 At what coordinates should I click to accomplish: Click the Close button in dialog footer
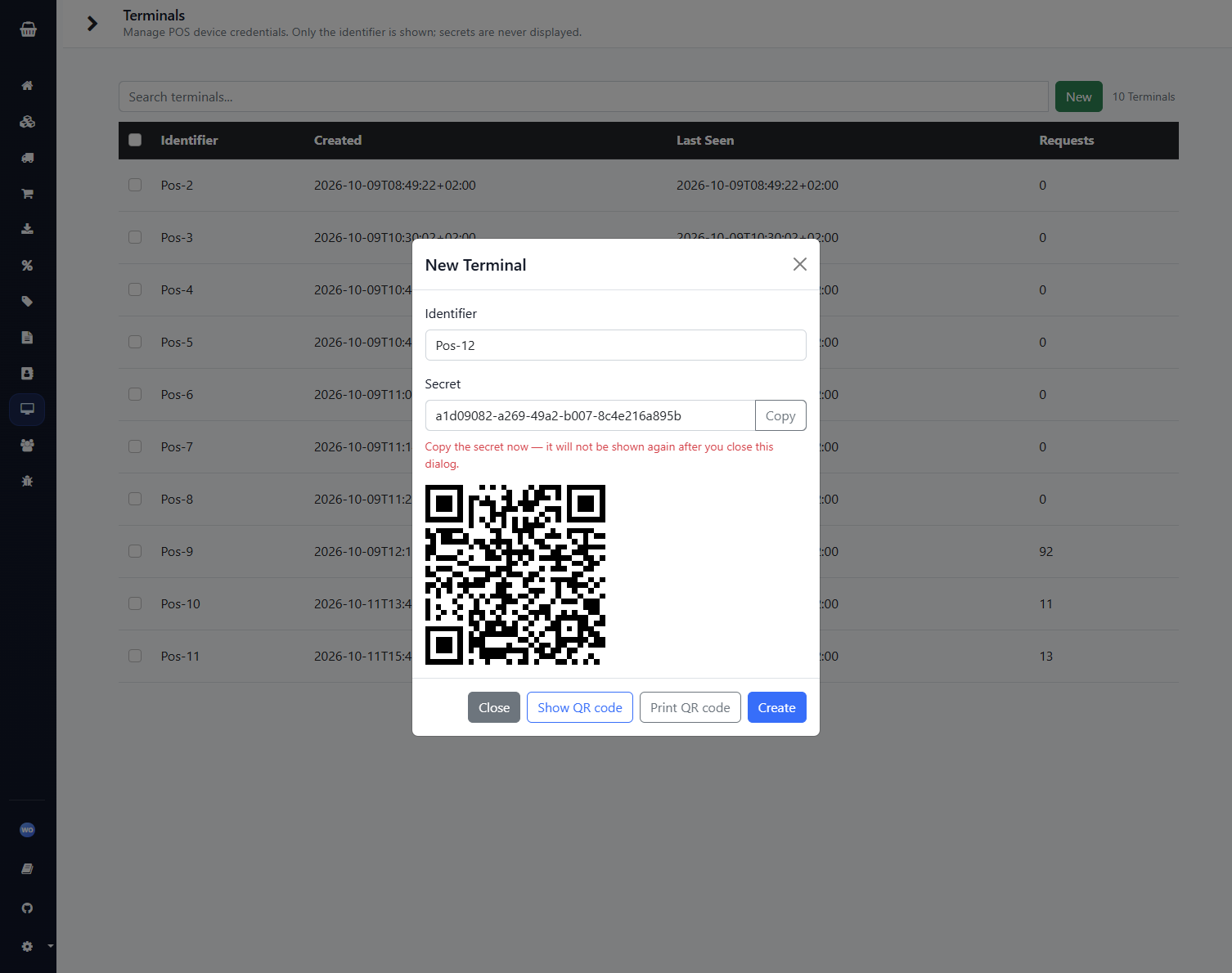point(494,708)
